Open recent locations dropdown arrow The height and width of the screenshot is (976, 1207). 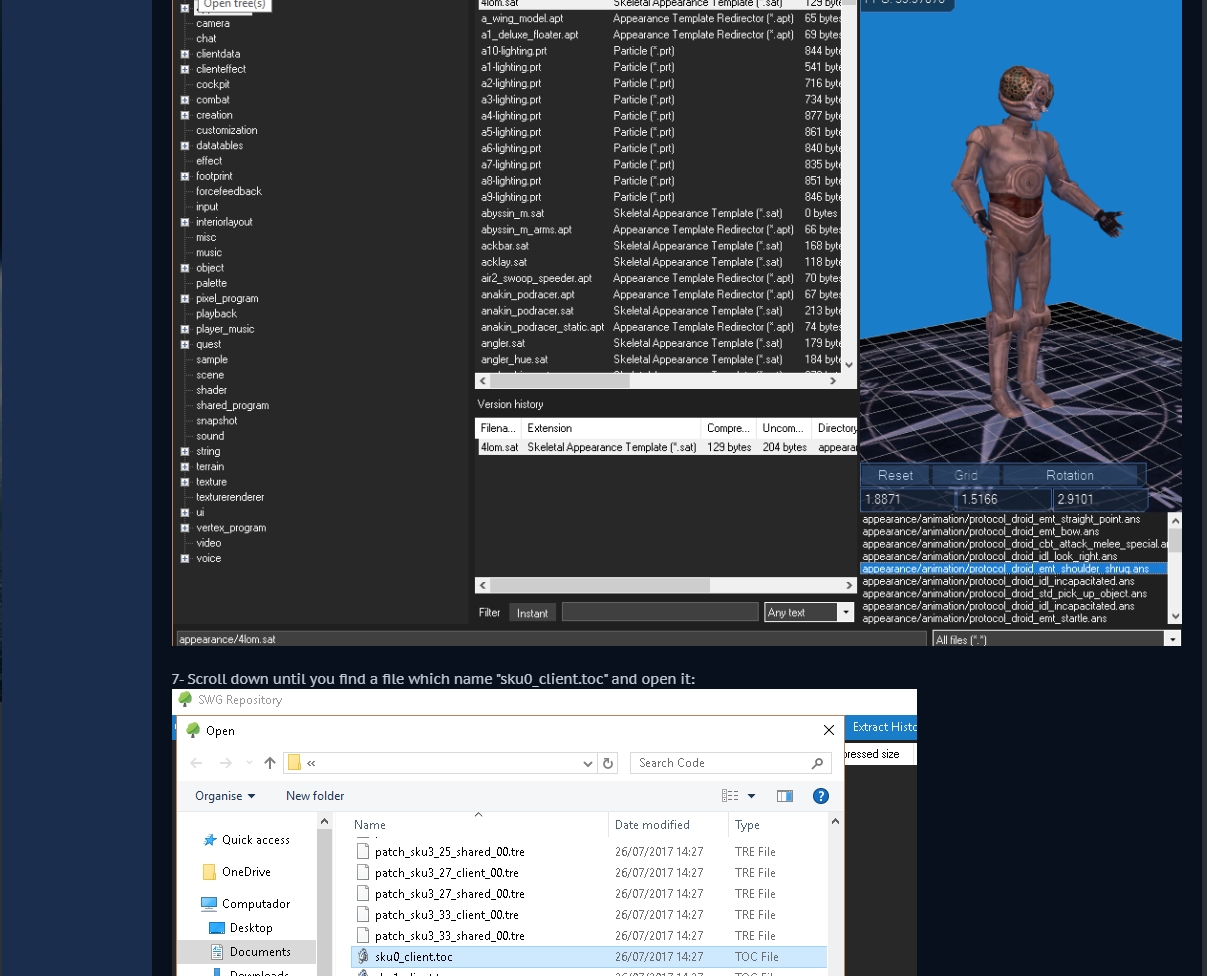click(x=249, y=763)
